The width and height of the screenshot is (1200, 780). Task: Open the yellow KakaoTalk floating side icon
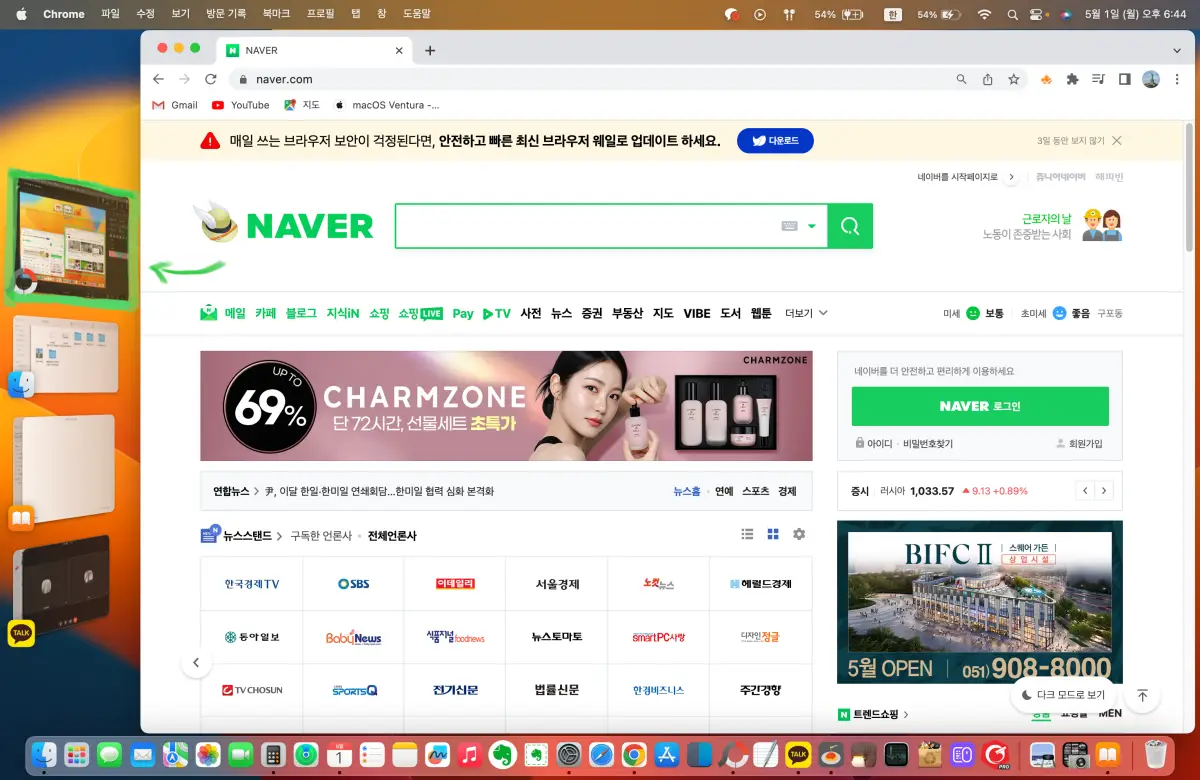pos(22,632)
